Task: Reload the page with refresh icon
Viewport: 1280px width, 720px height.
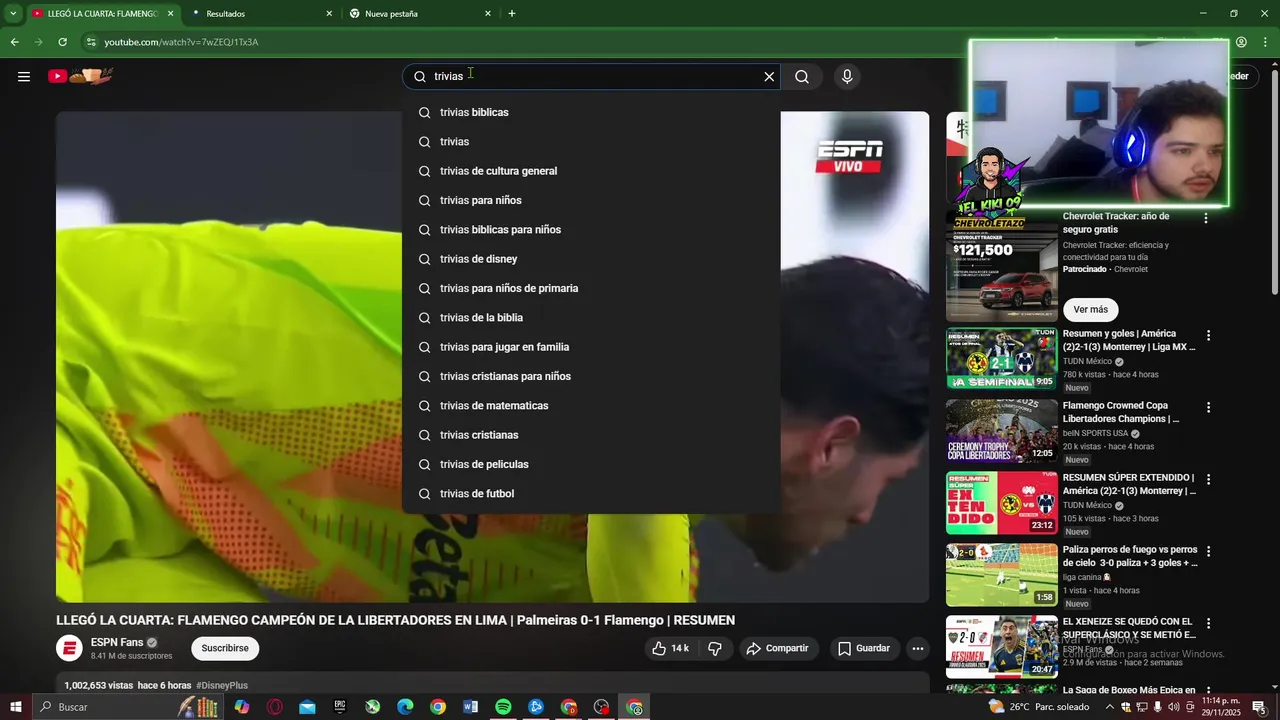Action: (62, 42)
